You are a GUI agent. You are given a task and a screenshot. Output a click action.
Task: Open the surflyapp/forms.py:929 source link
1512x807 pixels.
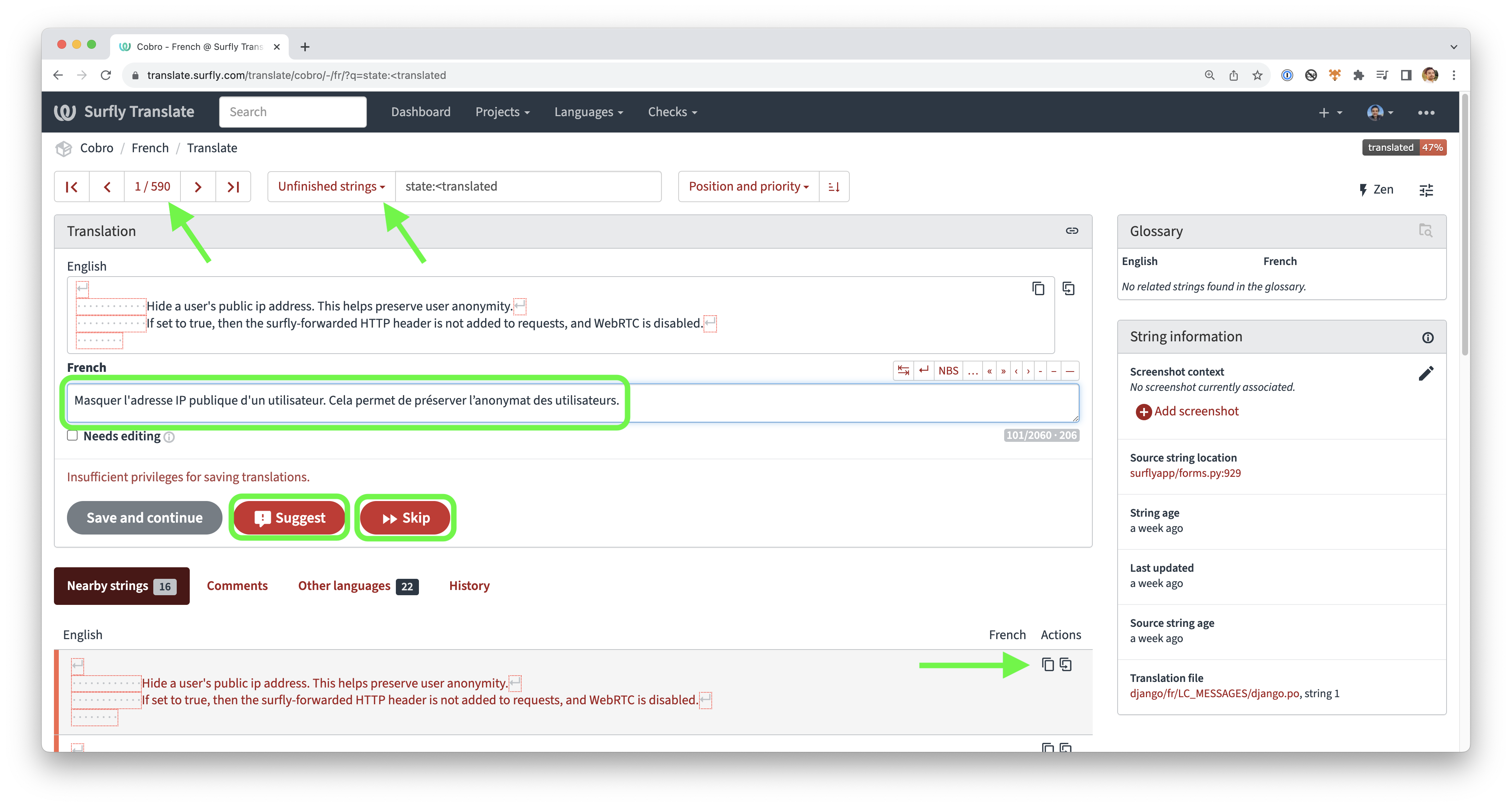coord(1185,473)
